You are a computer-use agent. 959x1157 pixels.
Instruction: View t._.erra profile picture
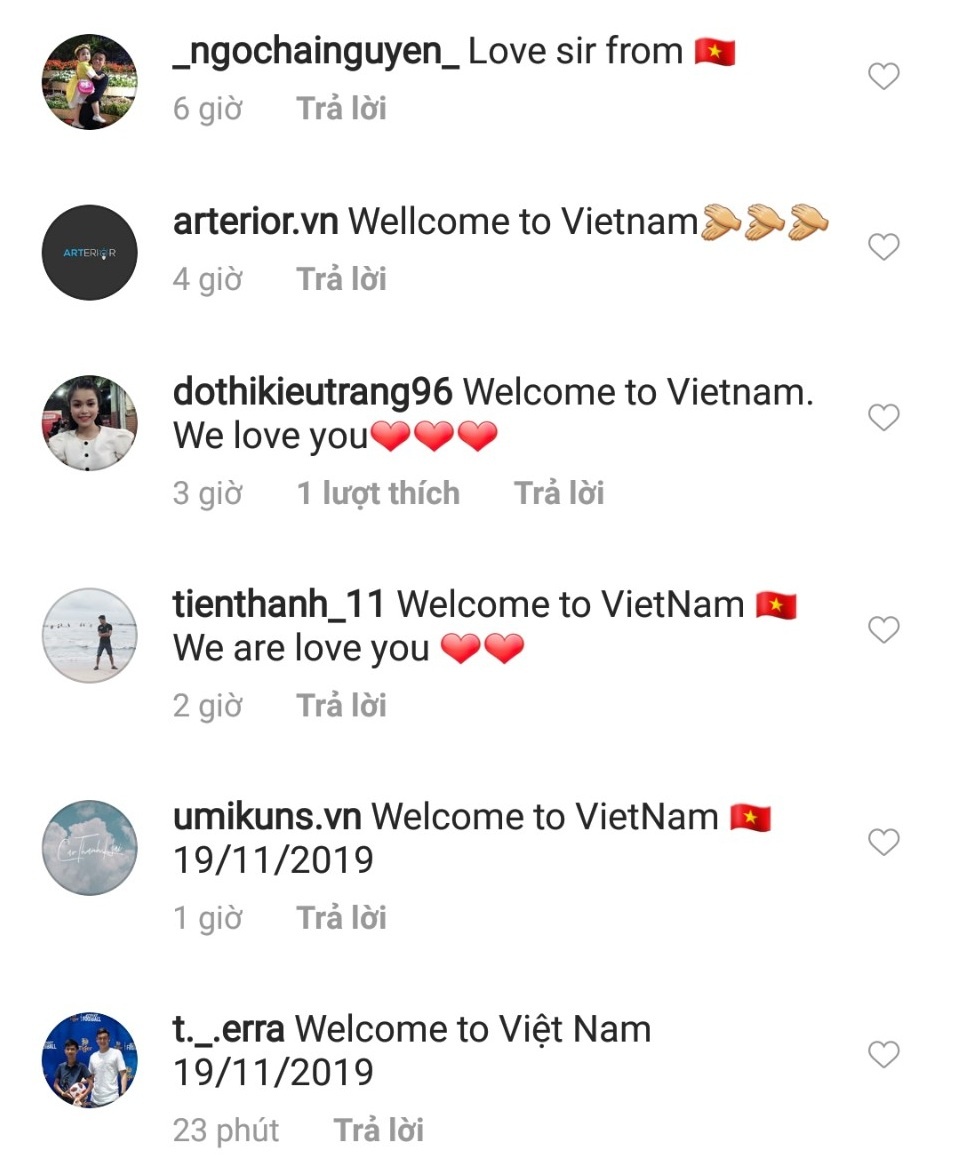point(89,1060)
